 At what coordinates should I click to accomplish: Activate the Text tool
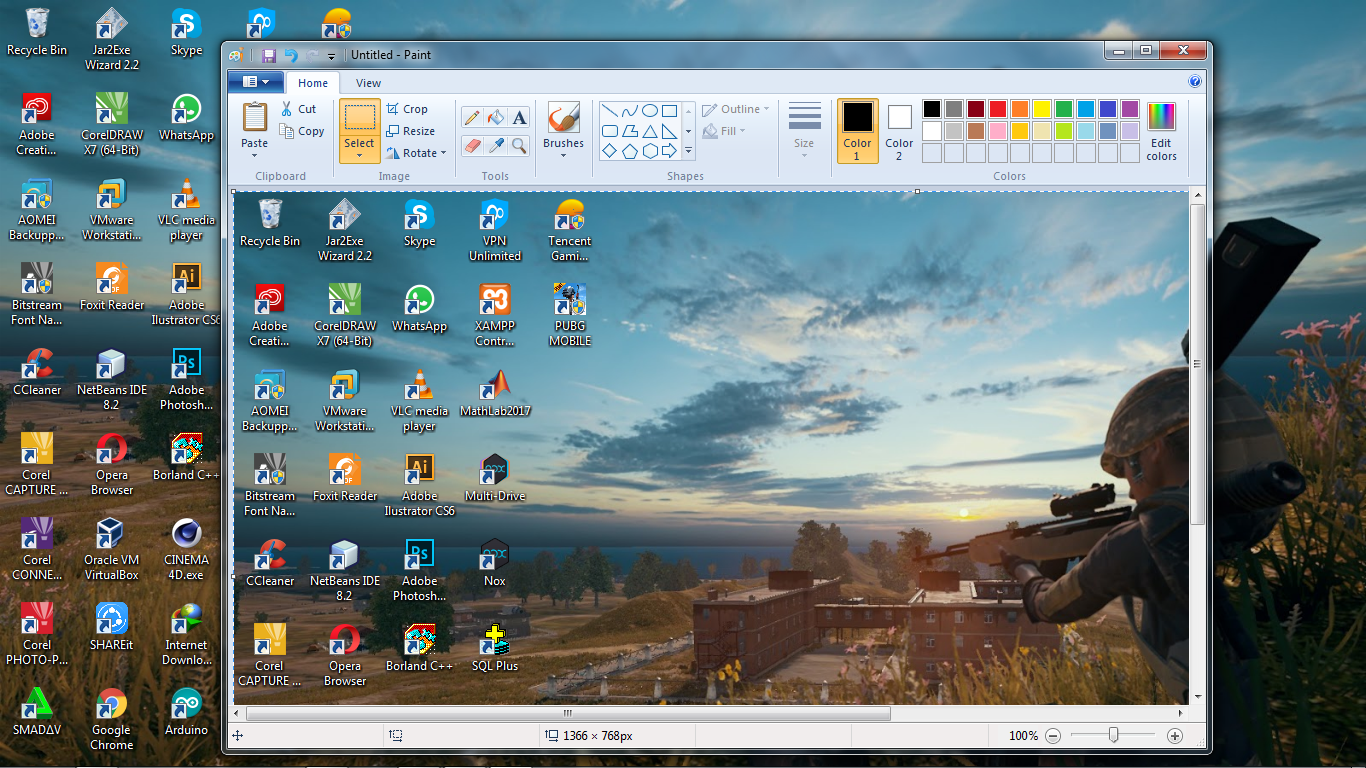519,117
